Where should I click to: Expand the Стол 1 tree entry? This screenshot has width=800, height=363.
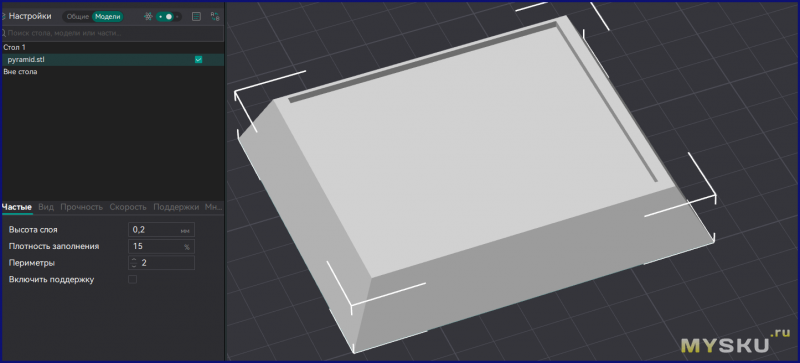coord(14,47)
